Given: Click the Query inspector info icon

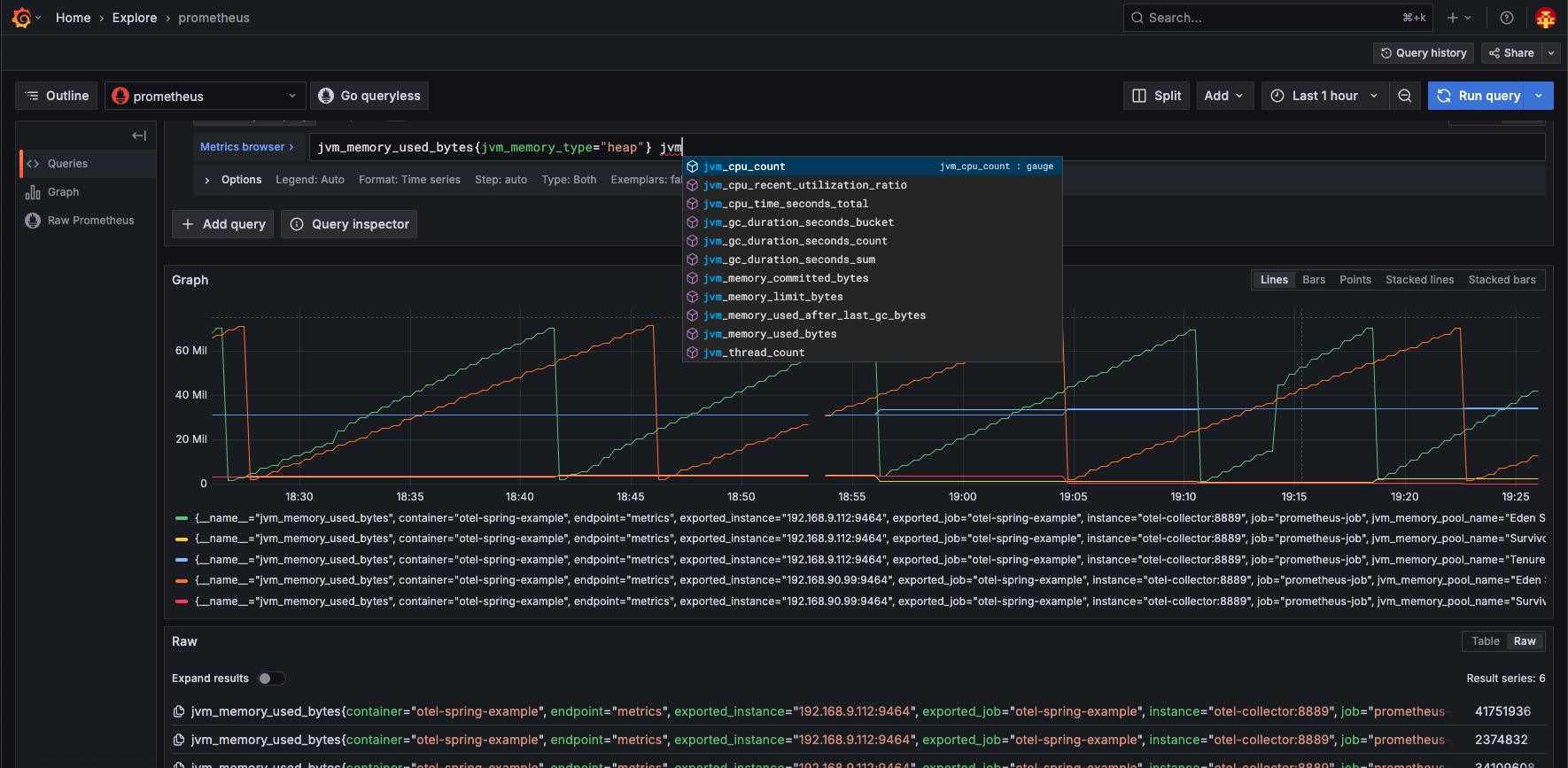Looking at the screenshot, I should click(x=297, y=224).
